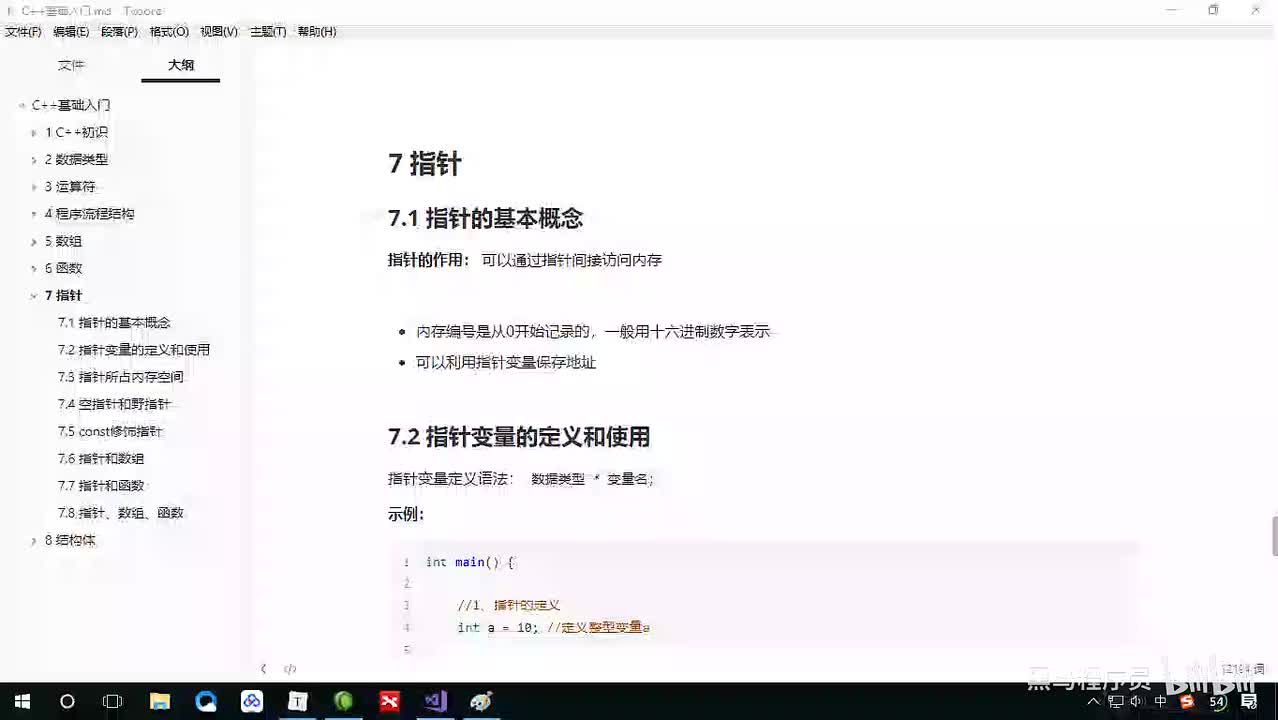This screenshot has width=1278, height=720.
Task: Switch to the 文件 sidebar tab
Action: pos(71,65)
